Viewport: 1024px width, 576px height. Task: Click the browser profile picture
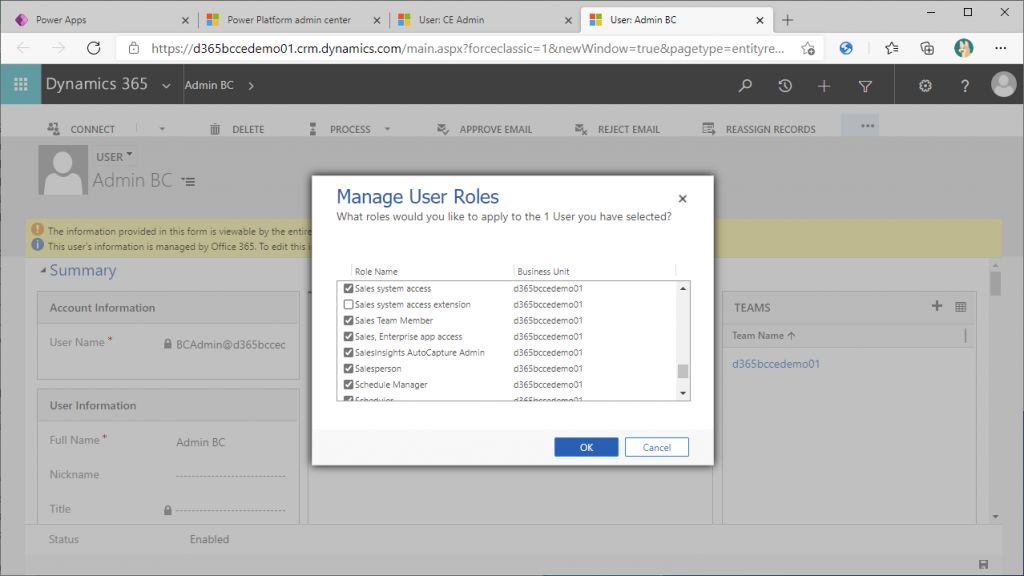(x=963, y=48)
